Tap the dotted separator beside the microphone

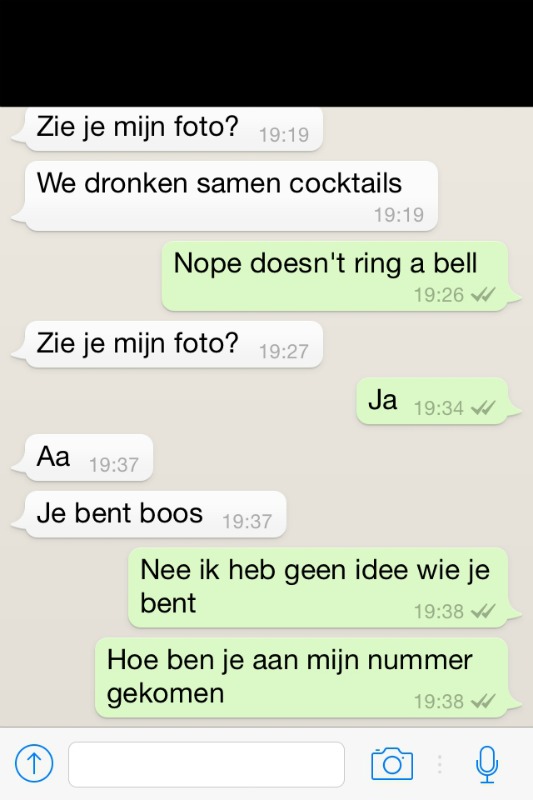(439, 764)
